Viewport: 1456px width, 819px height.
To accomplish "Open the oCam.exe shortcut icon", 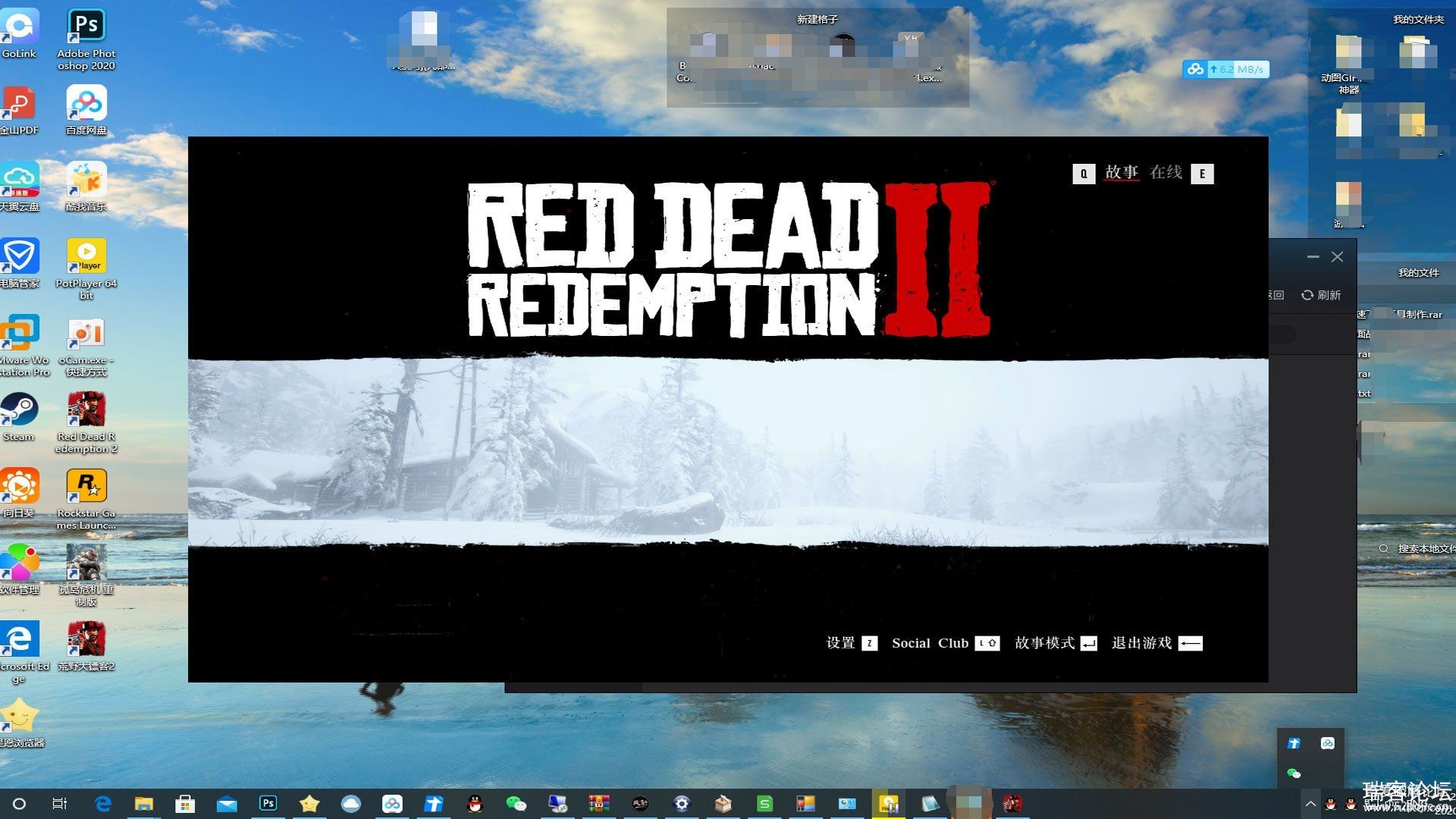I will click(x=86, y=346).
